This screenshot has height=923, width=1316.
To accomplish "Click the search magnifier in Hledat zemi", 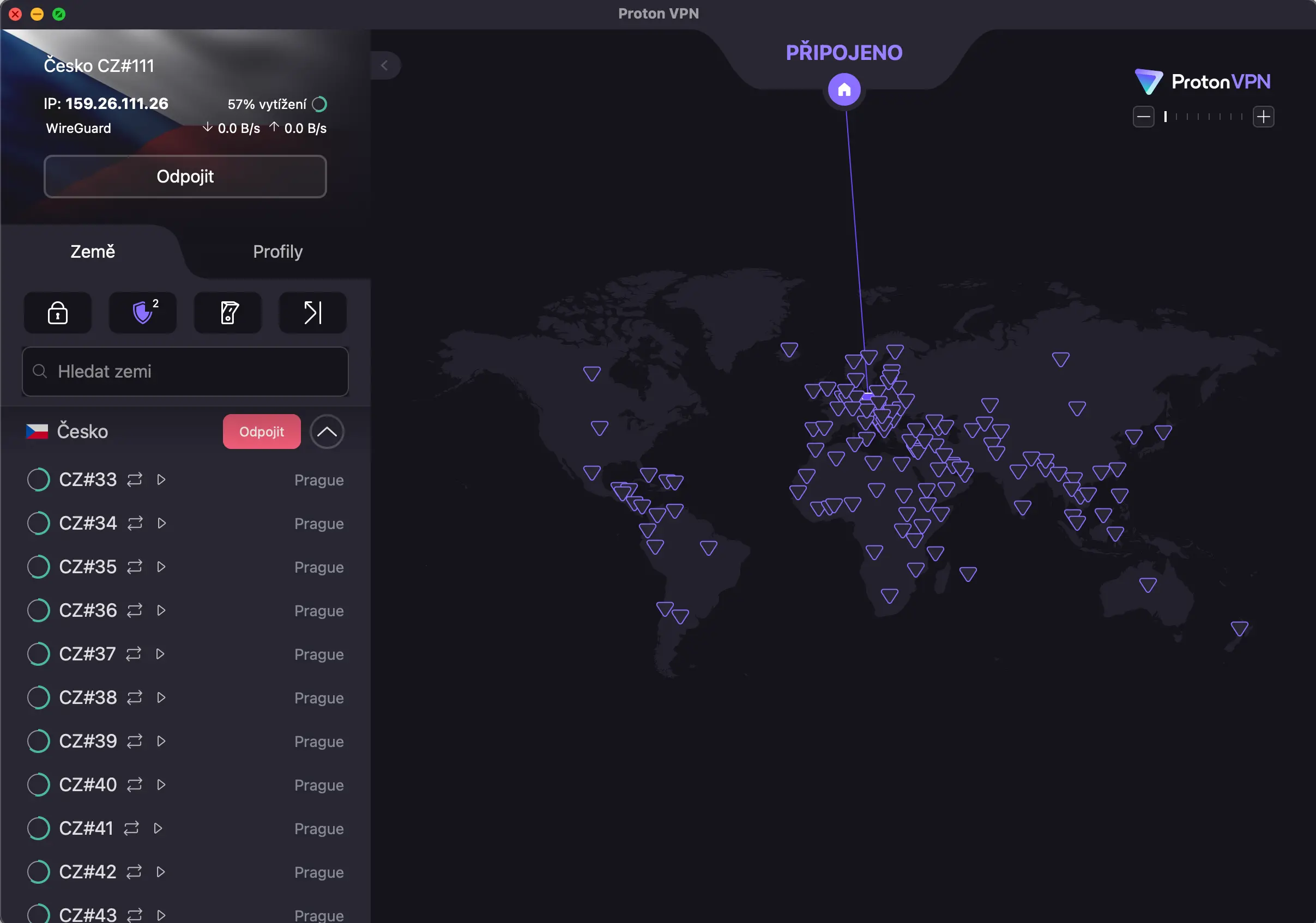I will pos(40,371).
